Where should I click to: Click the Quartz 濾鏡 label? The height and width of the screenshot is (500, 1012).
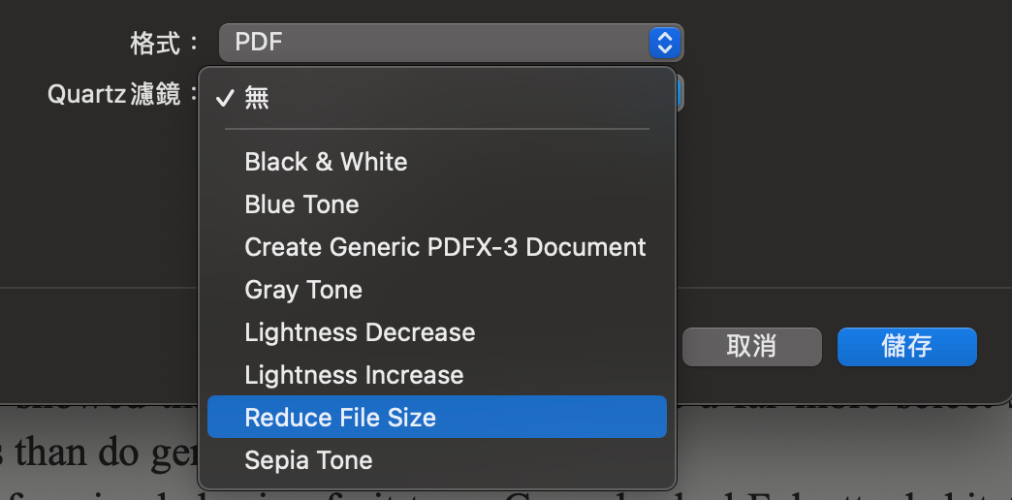tap(117, 95)
